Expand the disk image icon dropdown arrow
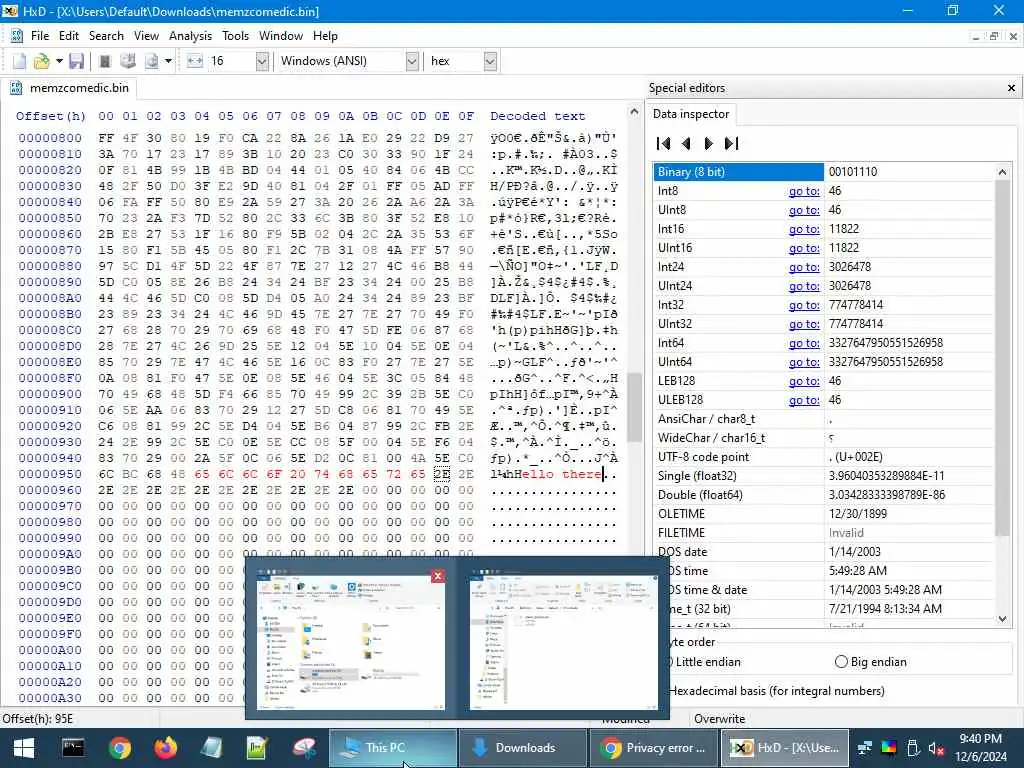 pyautogui.click(x=168, y=61)
